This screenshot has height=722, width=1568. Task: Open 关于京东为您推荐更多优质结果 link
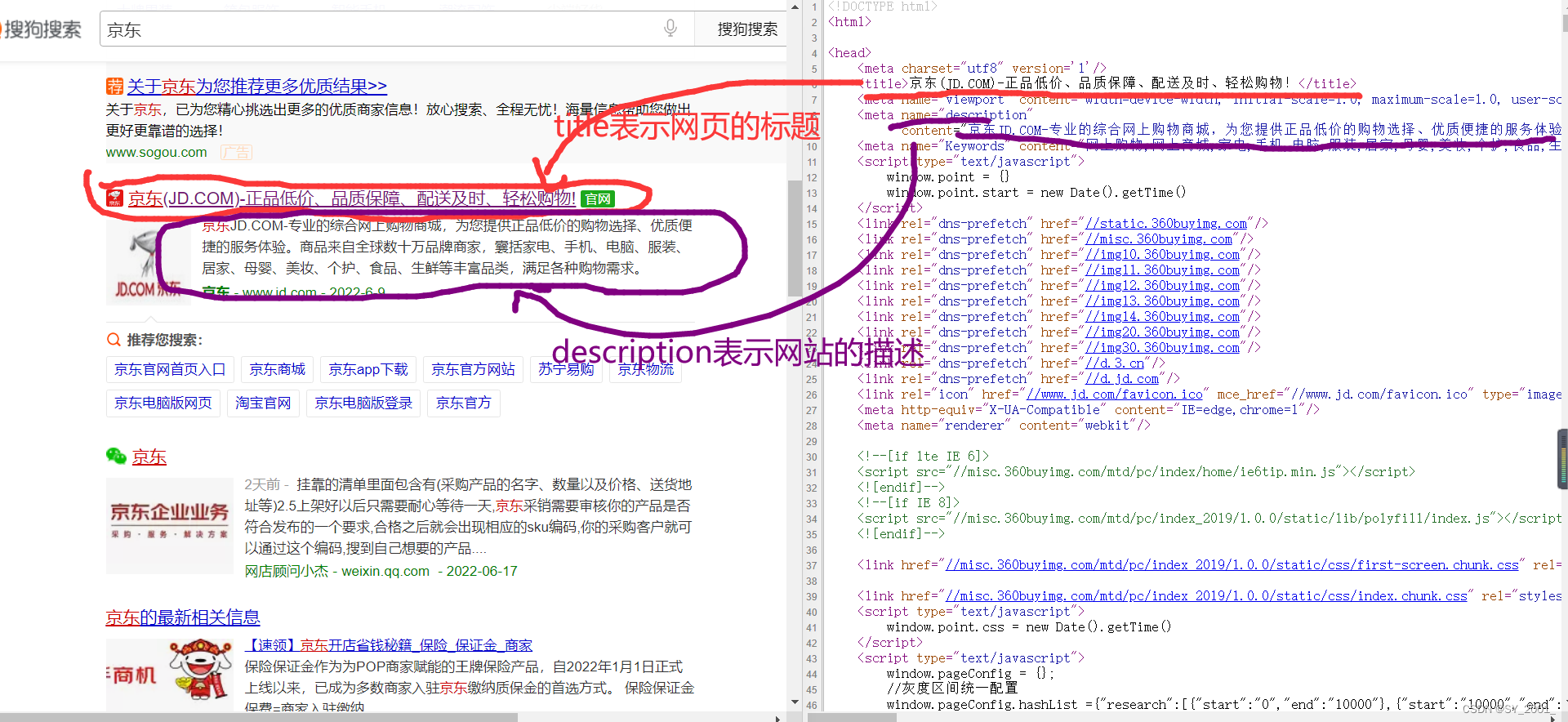[x=256, y=86]
